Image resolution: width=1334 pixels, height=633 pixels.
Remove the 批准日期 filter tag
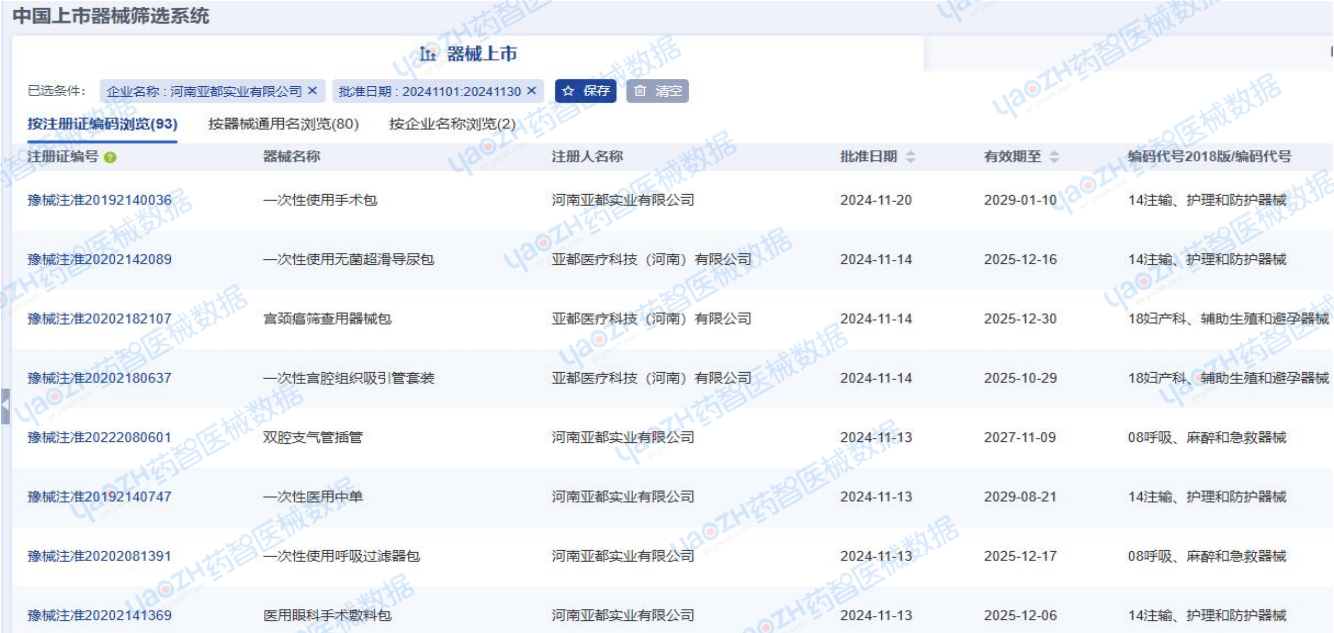point(532,91)
